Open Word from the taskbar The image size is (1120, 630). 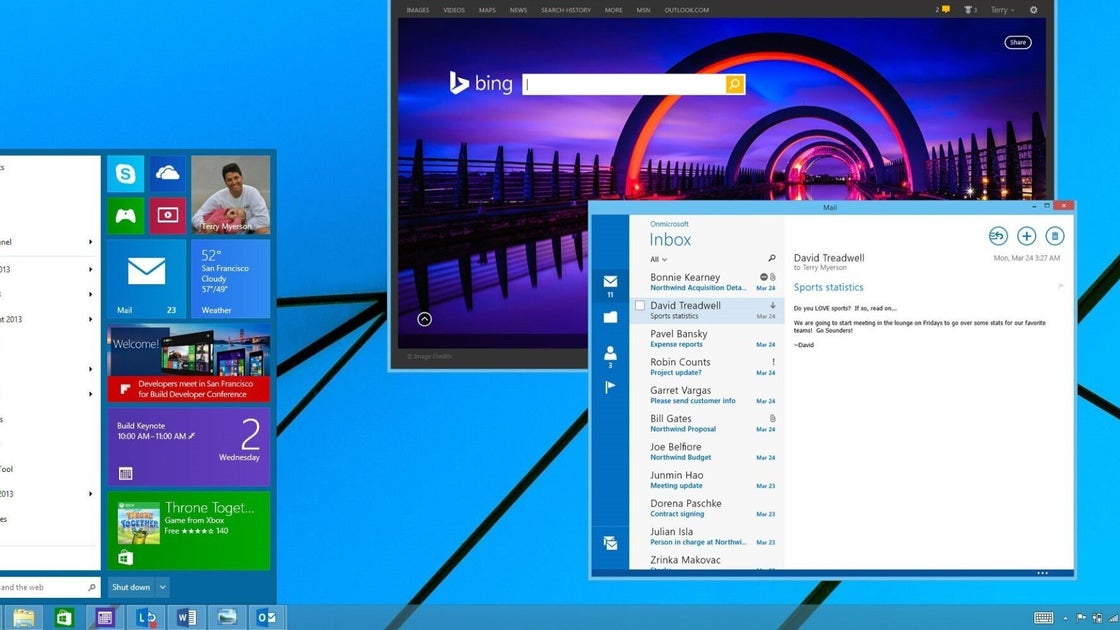[186, 617]
